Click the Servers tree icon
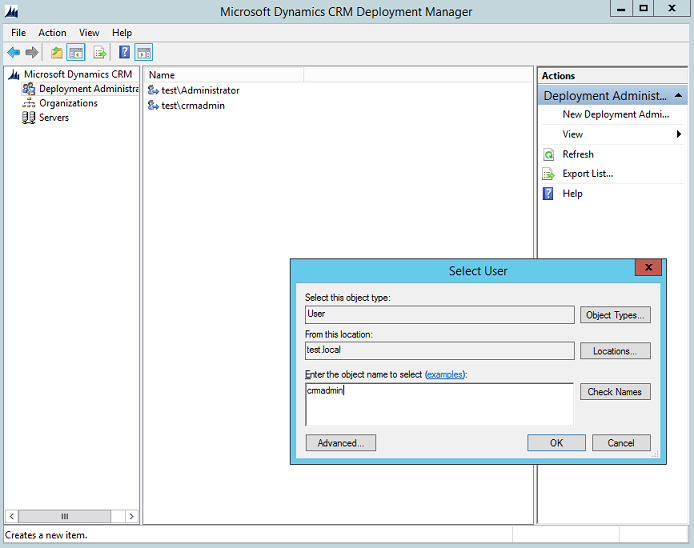 [29, 118]
